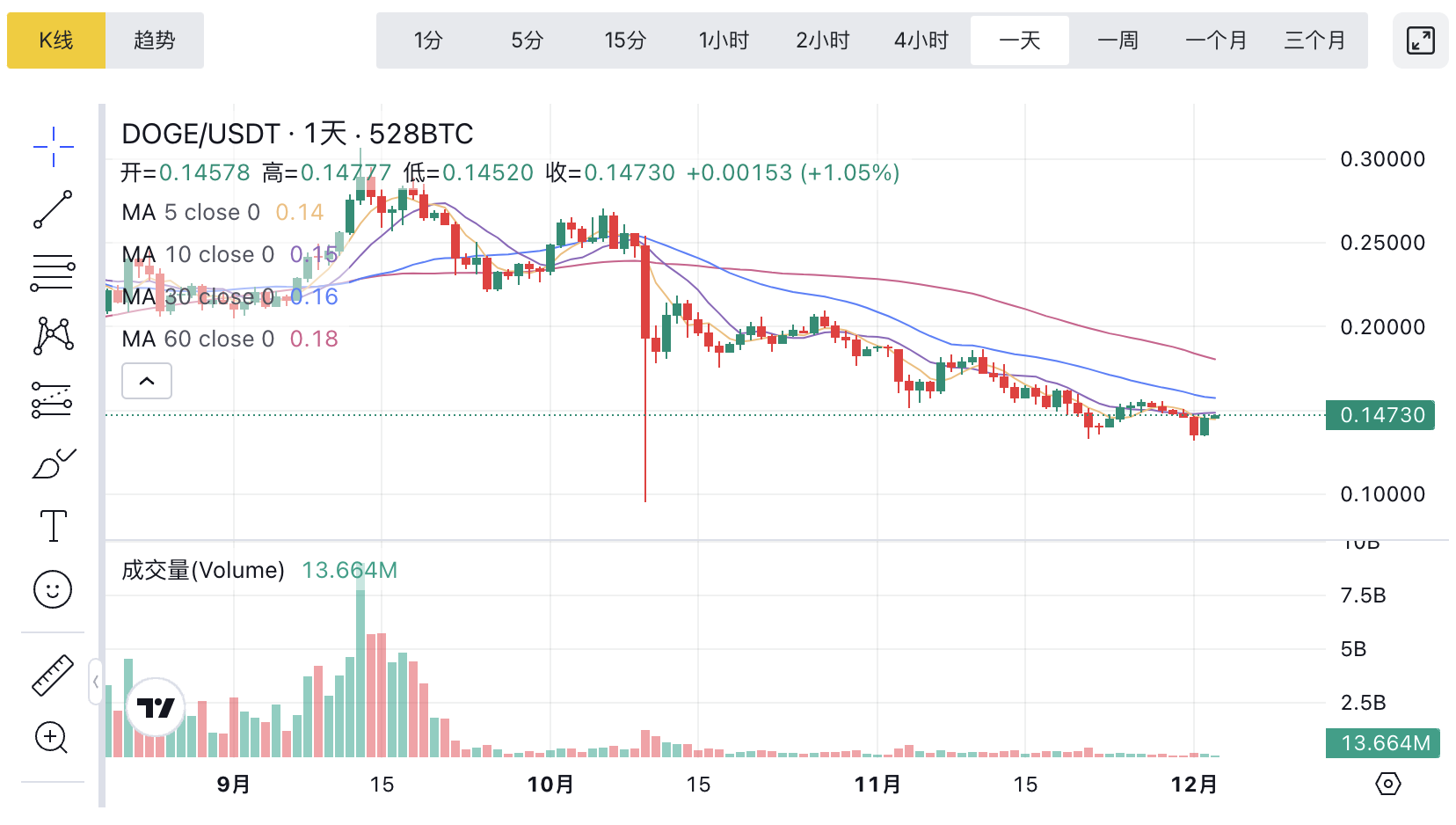The height and width of the screenshot is (825, 1456).
Task: Expand chart to fullscreen
Action: coord(1420,40)
